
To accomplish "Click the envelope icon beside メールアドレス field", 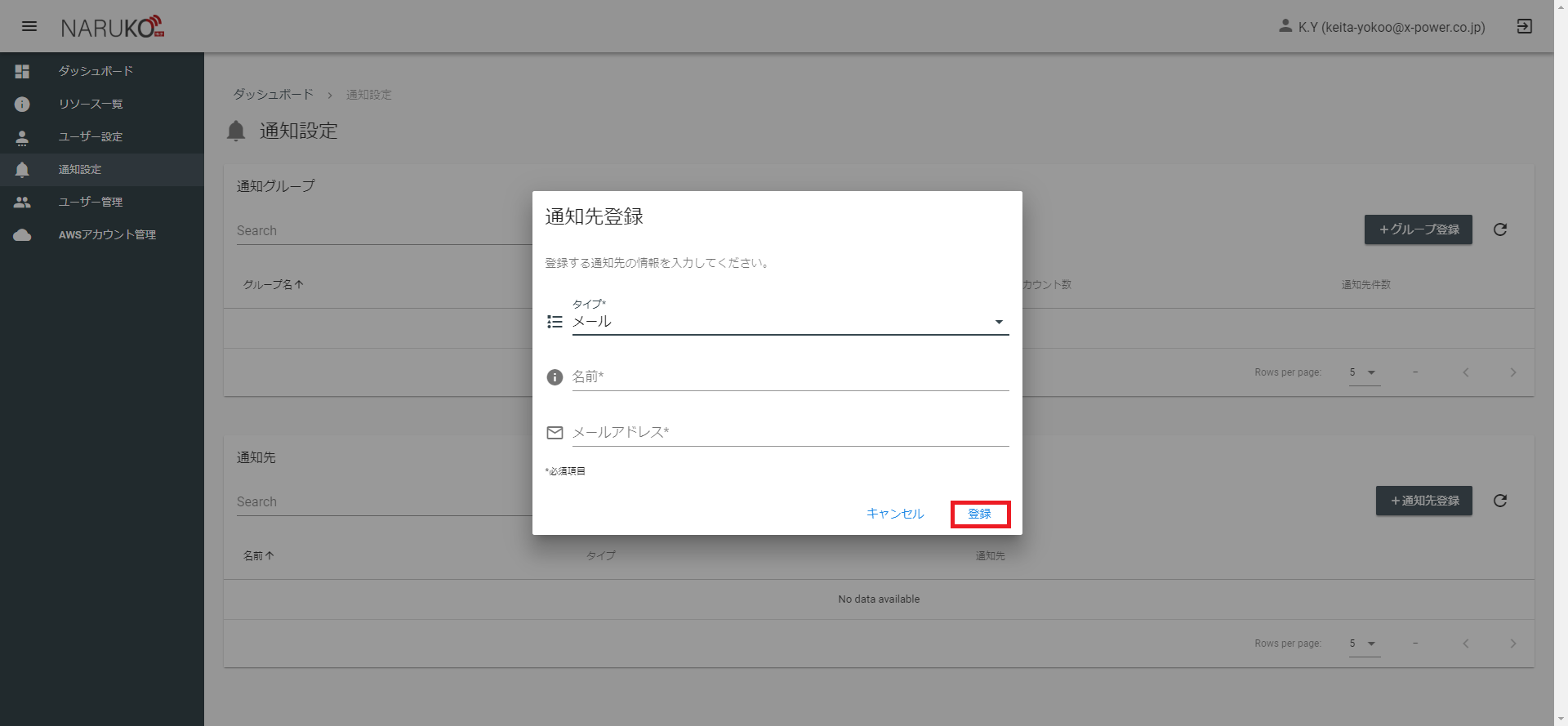I will point(555,433).
